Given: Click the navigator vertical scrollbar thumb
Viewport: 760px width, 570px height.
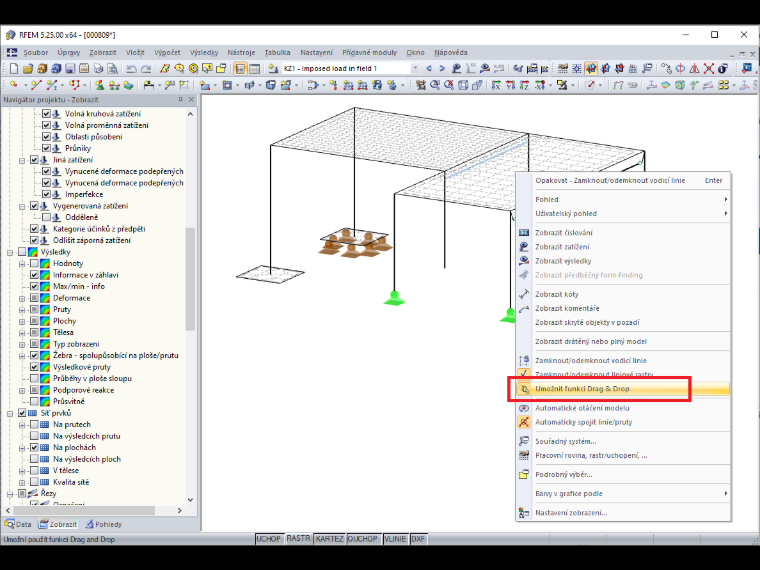Looking at the screenshot, I should [x=190, y=279].
